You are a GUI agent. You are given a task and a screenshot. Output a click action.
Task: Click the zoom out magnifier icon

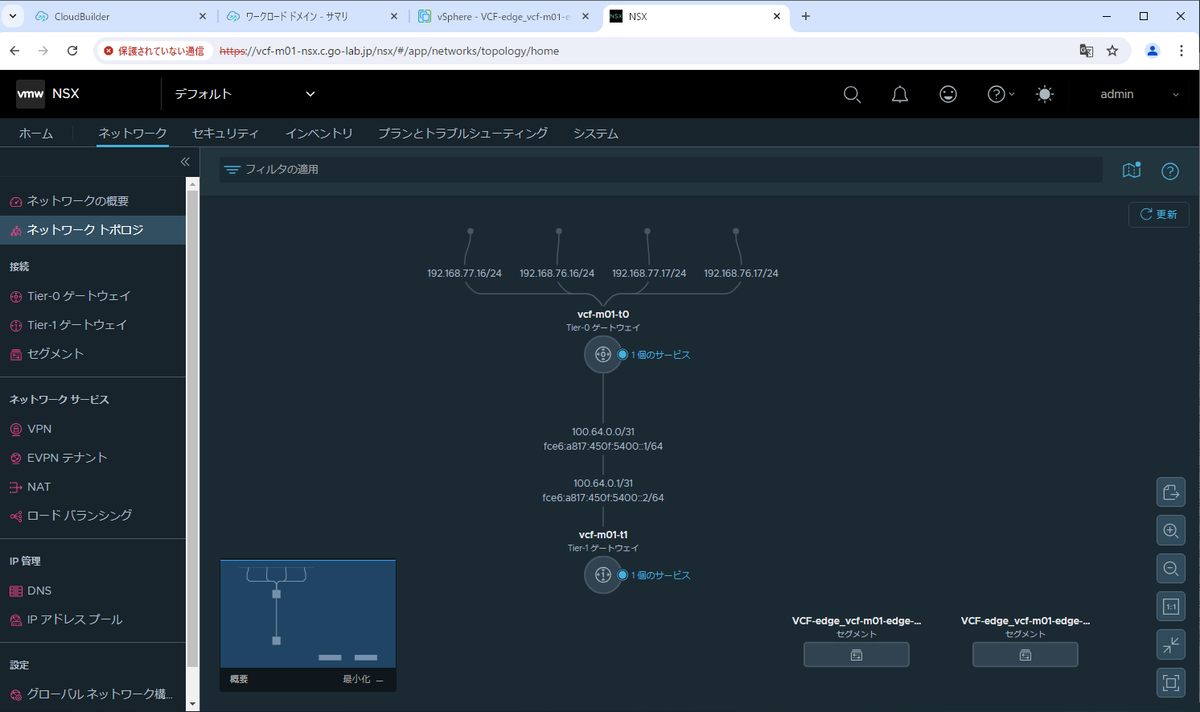[x=1170, y=568]
